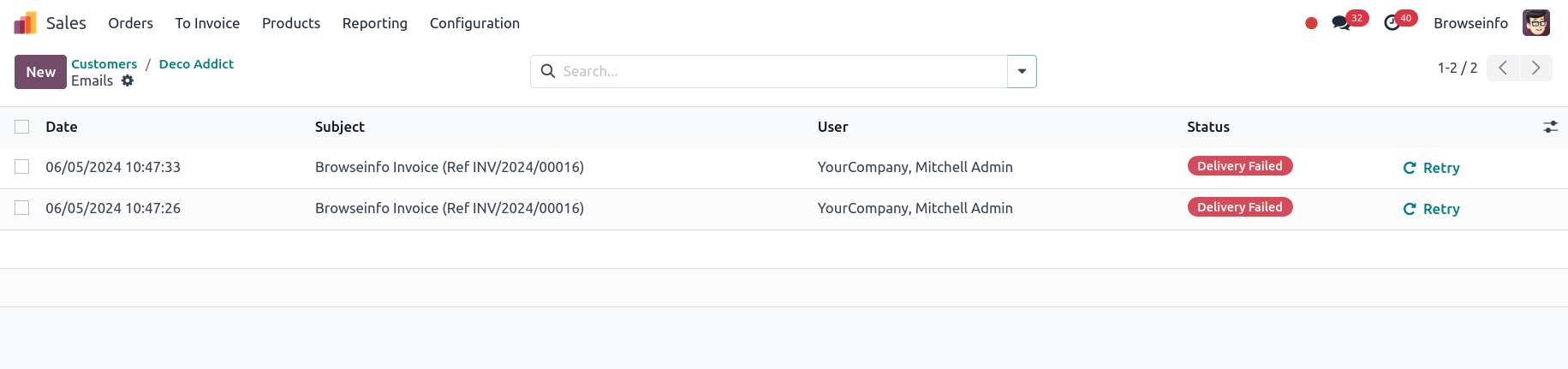The height and width of the screenshot is (369, 1568).
Task: Go to previous page chevron
Action: (x=1503, y=68)
